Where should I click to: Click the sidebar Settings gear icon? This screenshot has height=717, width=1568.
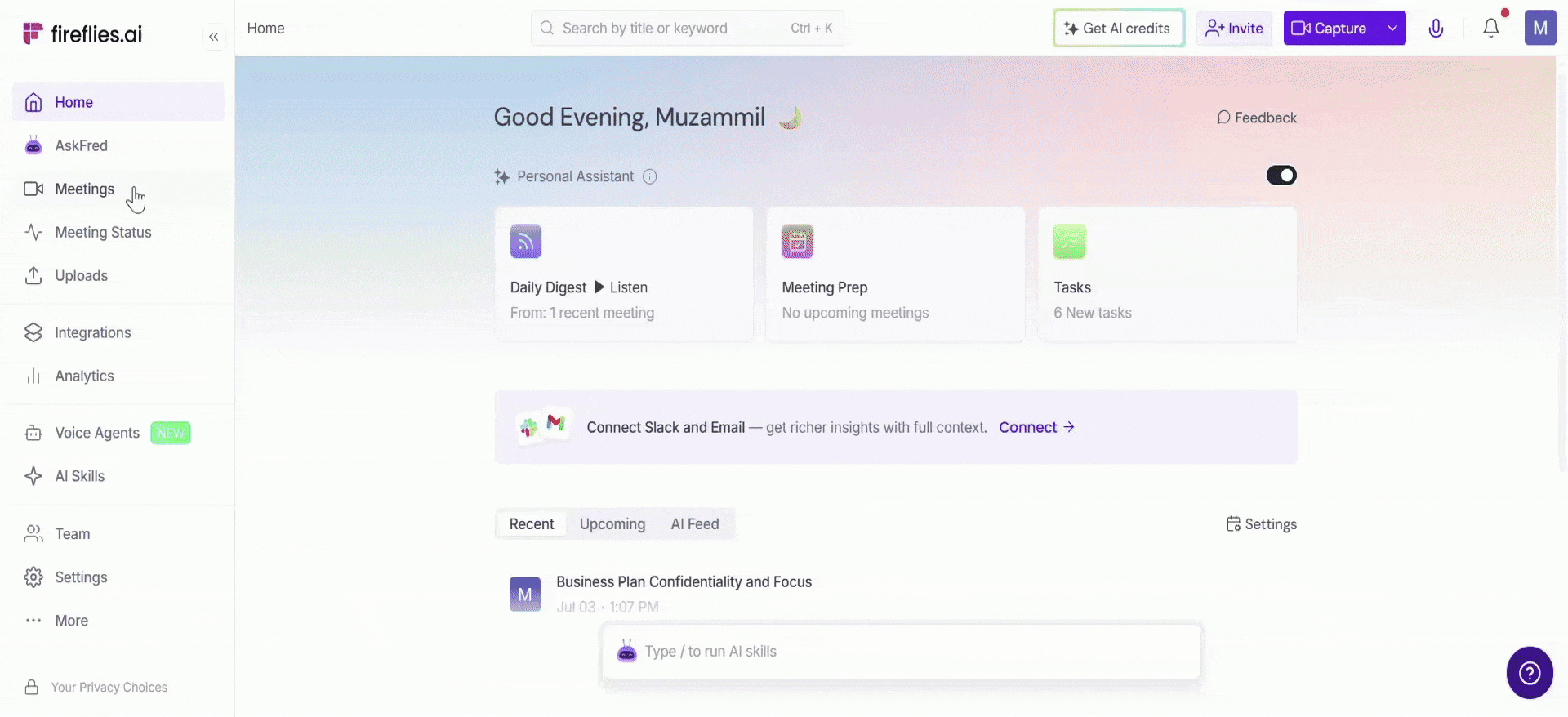click(33, 577)
